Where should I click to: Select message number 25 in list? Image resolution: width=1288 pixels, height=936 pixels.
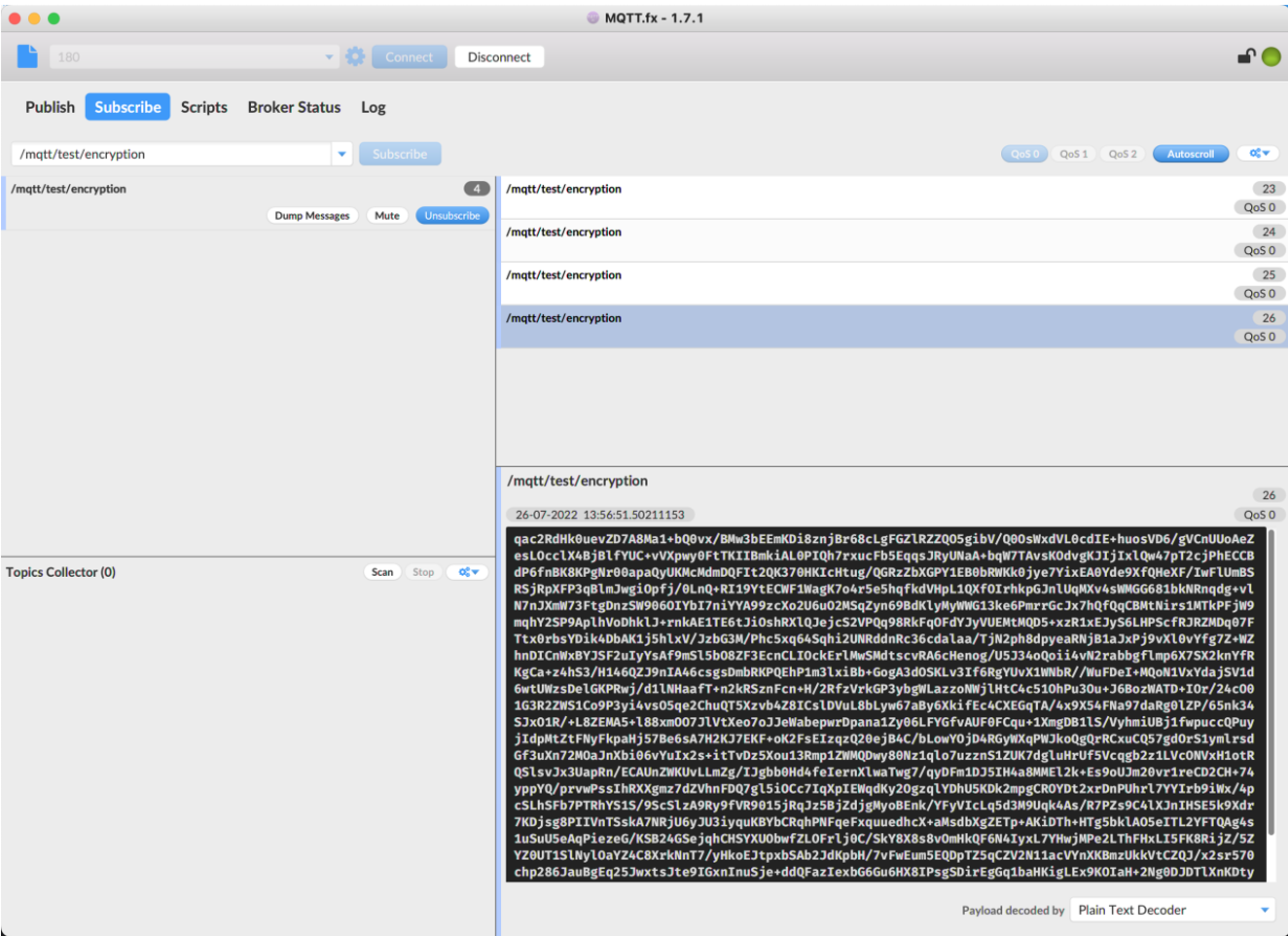[894, 283]
